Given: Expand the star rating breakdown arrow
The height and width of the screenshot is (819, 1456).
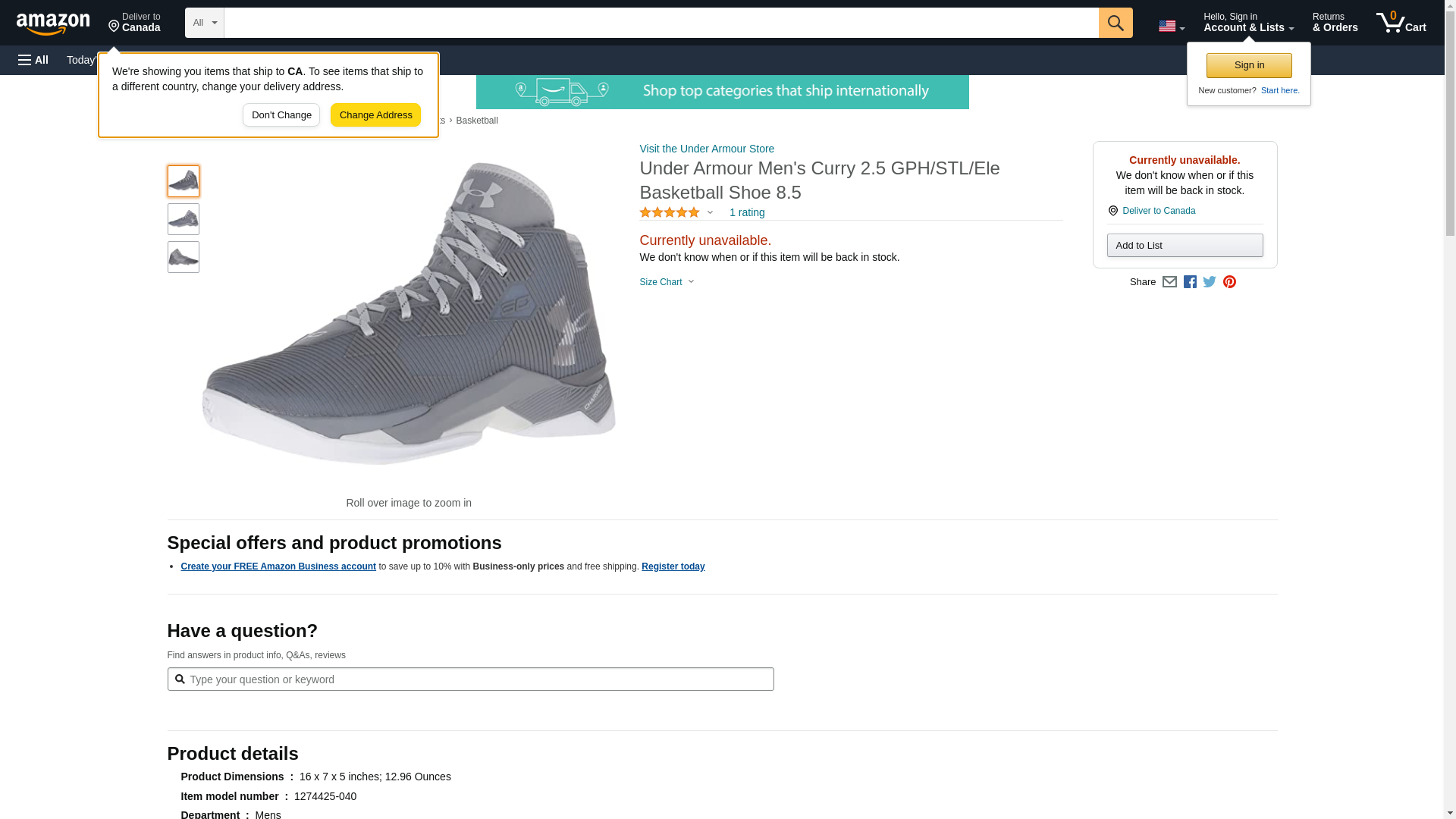Looking at the screenshot, I should click(710, 212).
